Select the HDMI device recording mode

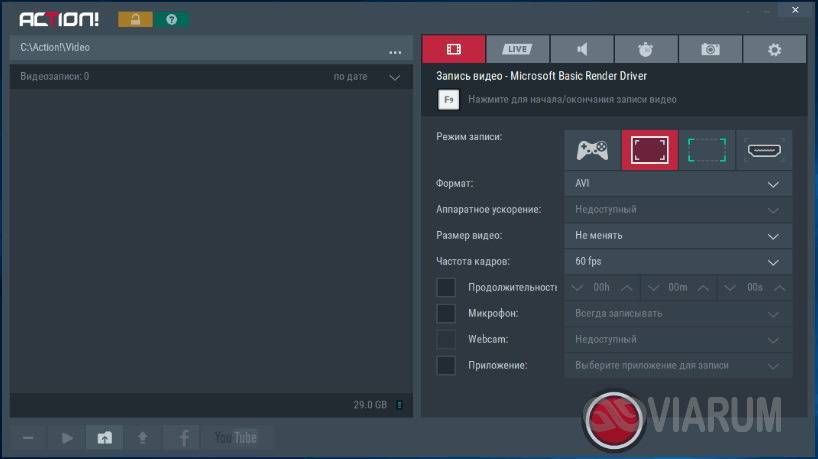764,150
